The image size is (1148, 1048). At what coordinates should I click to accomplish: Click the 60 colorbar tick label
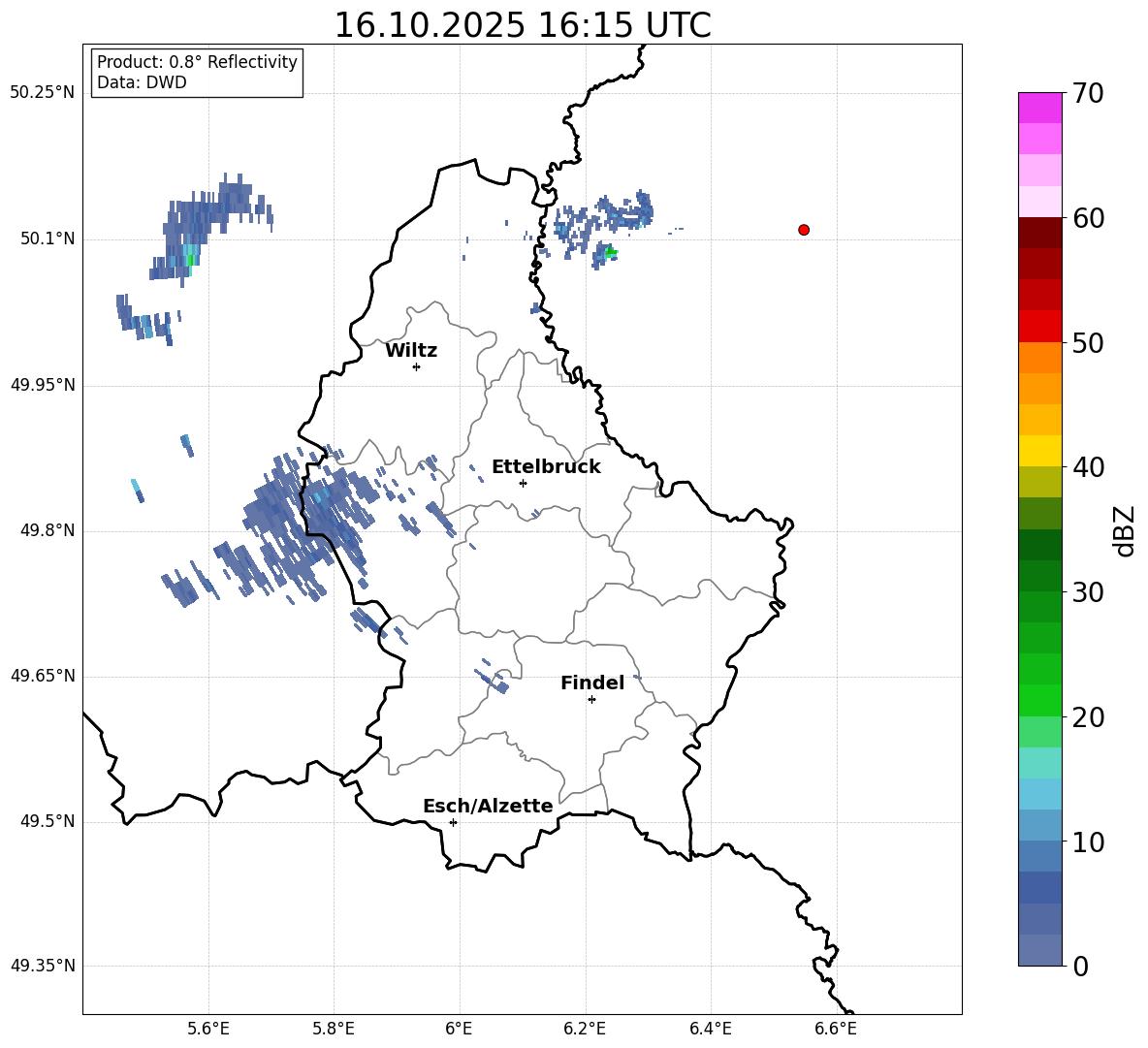(1088, 218)
